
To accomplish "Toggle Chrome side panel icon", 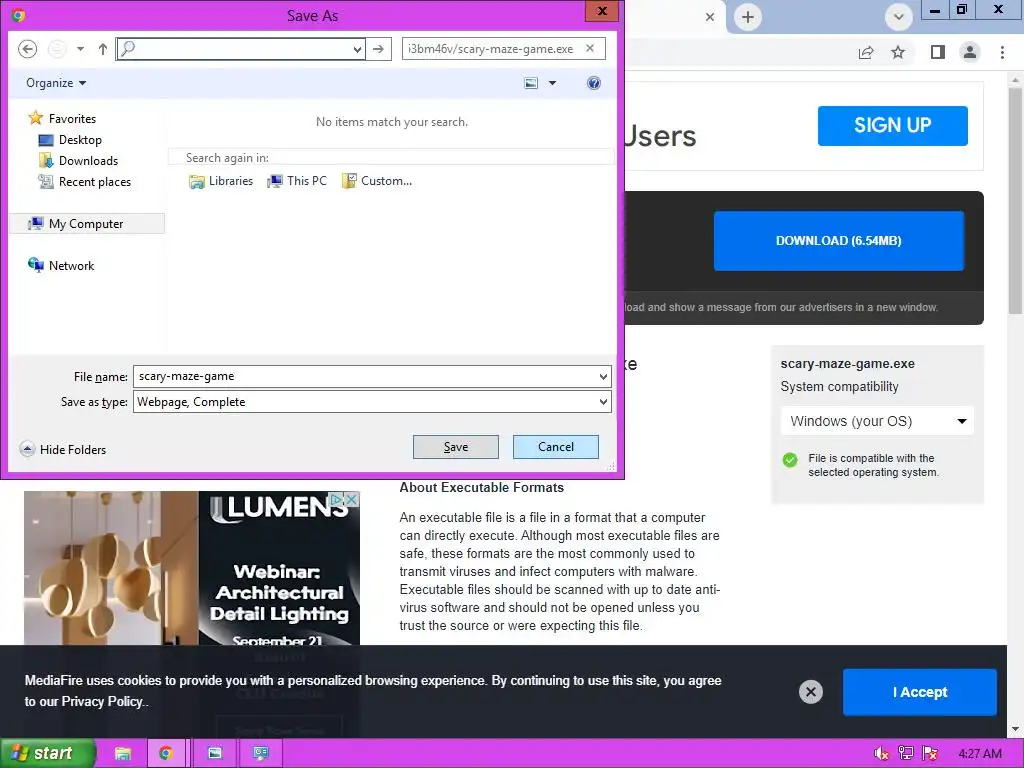I will coord(938,52).
